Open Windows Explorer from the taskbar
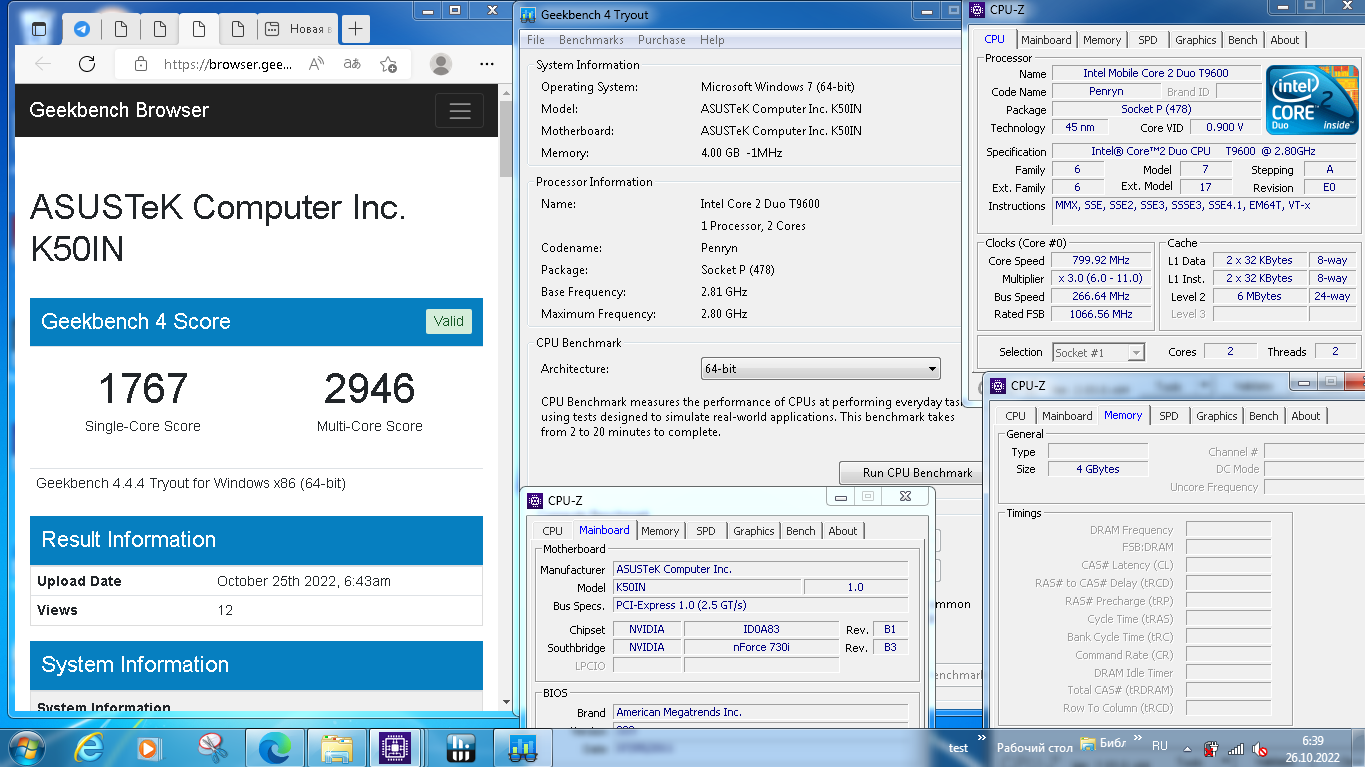 (336, 747)
